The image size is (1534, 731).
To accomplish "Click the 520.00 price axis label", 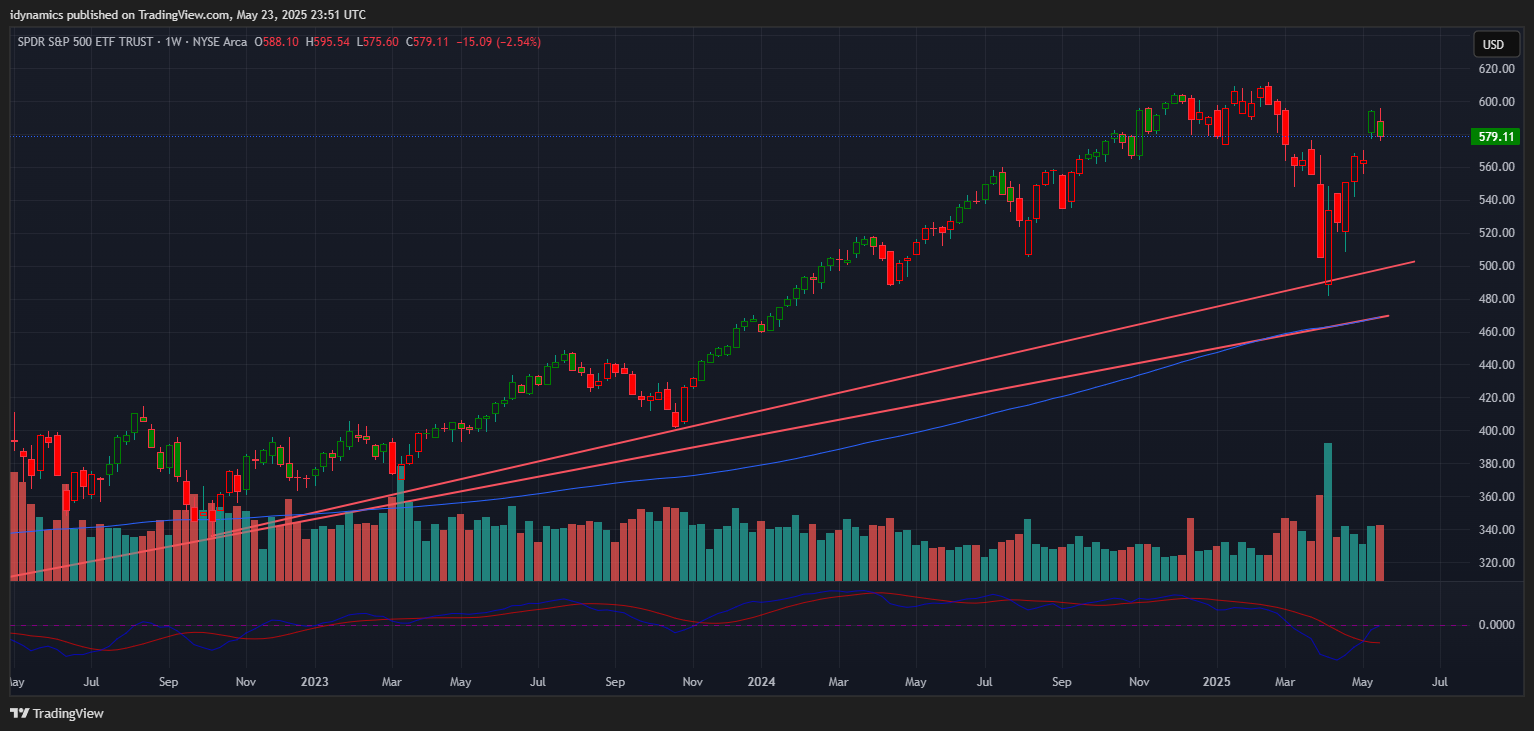I will tap(1496, 233).
